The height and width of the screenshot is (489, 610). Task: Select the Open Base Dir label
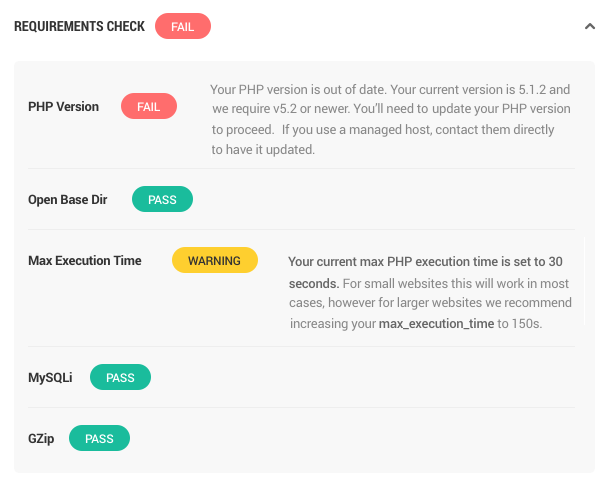point(67,200)
